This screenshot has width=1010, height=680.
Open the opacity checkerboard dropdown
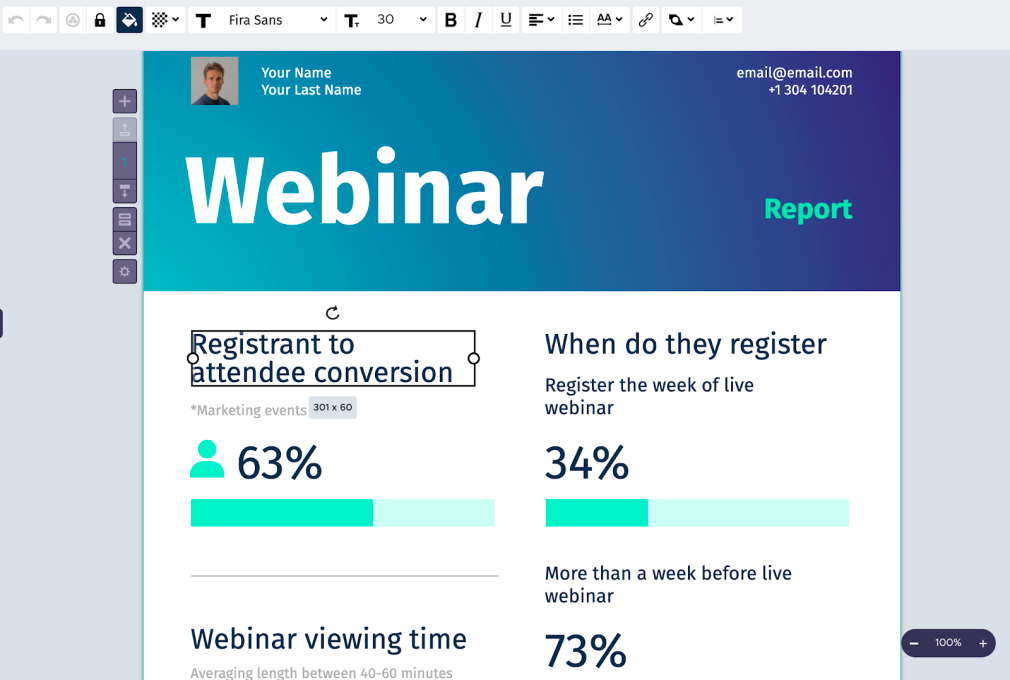165,20
